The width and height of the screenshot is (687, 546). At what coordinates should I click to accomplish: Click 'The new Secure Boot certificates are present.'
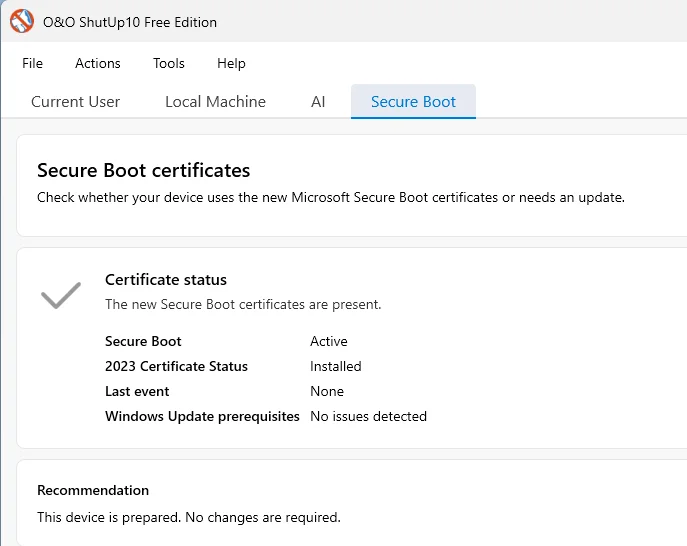(x=243, y=304)
